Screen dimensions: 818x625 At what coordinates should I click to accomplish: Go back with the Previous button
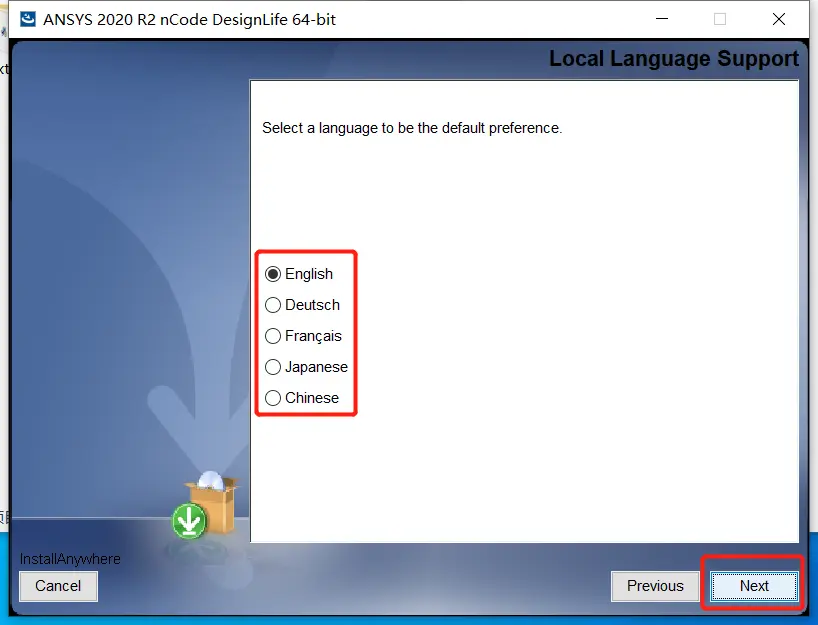point(655,586)
